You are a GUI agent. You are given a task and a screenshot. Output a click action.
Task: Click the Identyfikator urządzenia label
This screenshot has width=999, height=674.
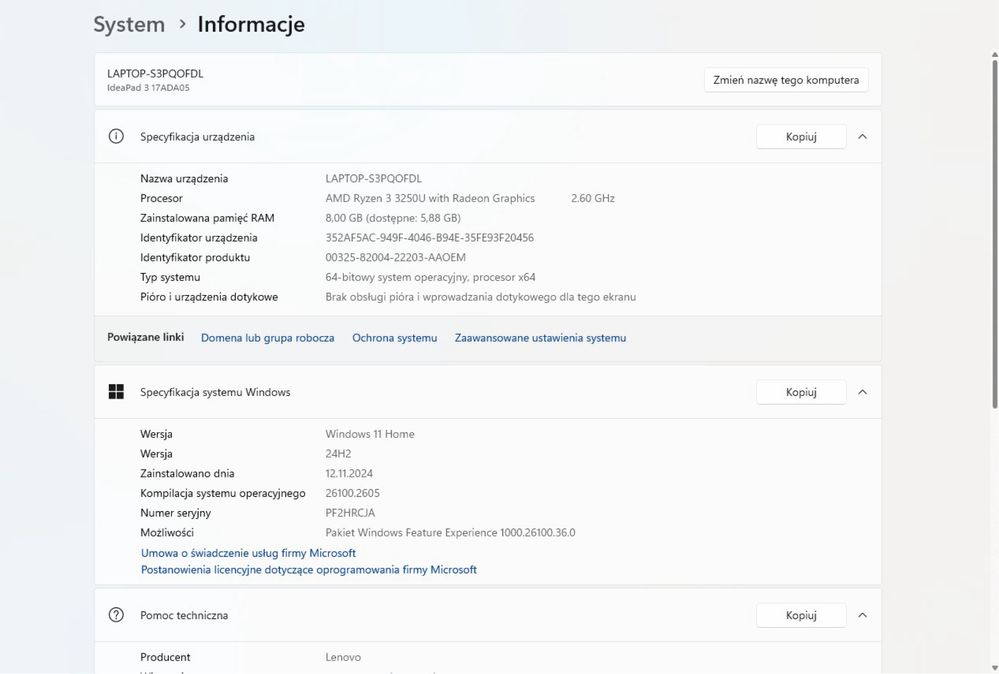point(199,238)
